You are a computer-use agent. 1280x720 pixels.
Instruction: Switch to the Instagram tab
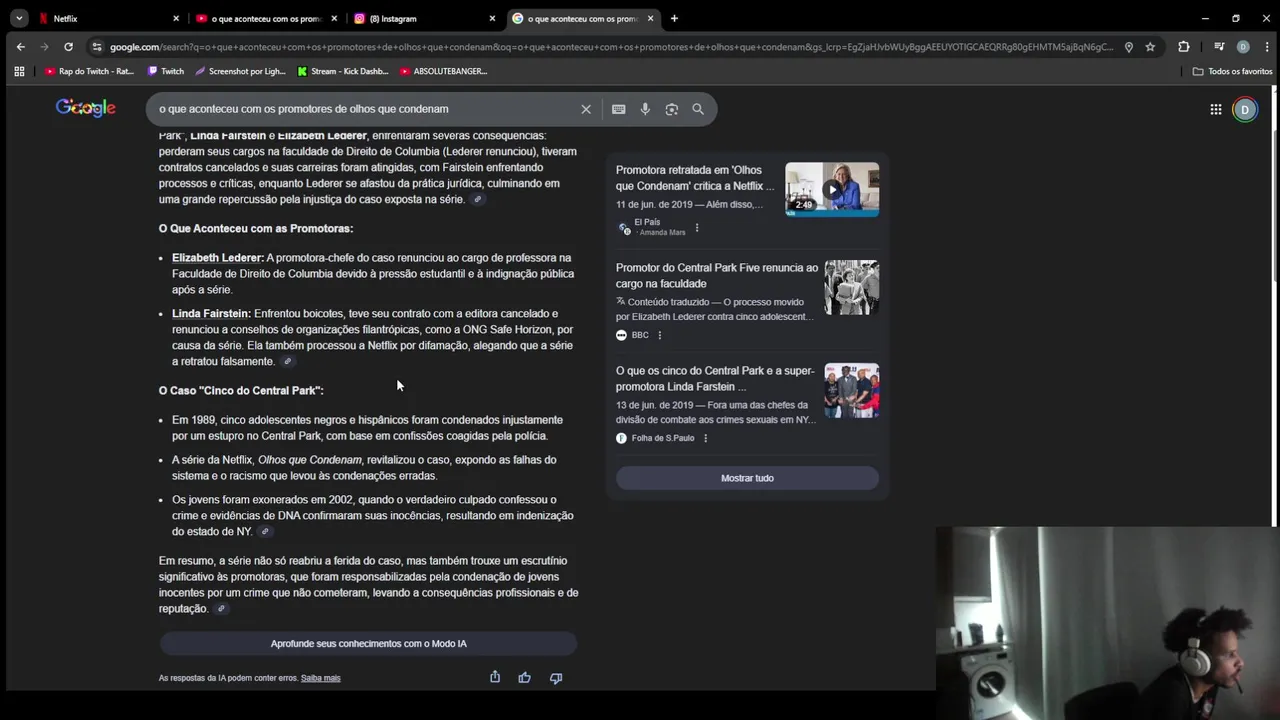[x=424, y=18]
